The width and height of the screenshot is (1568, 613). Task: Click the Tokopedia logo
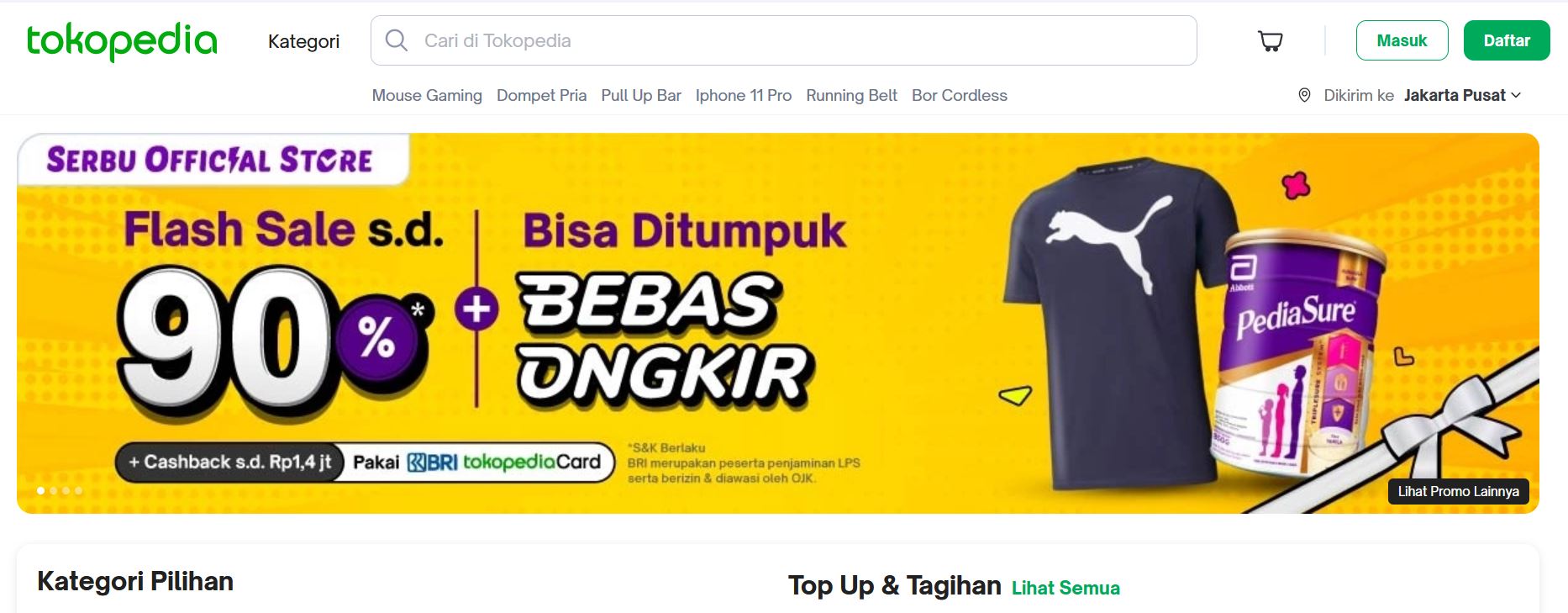tap(122, 41)
